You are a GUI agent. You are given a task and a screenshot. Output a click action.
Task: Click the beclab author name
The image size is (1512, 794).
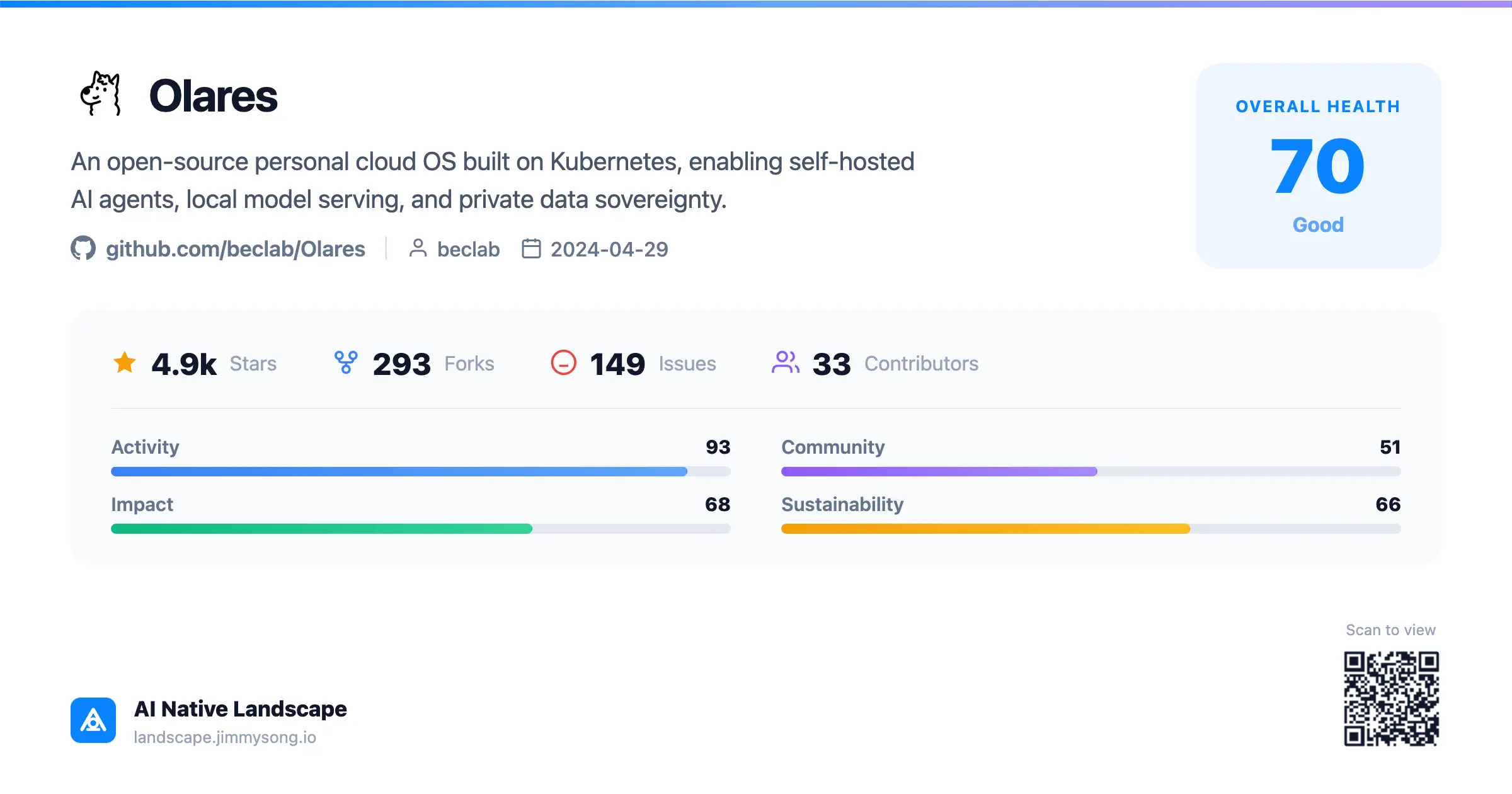[469, 249]
